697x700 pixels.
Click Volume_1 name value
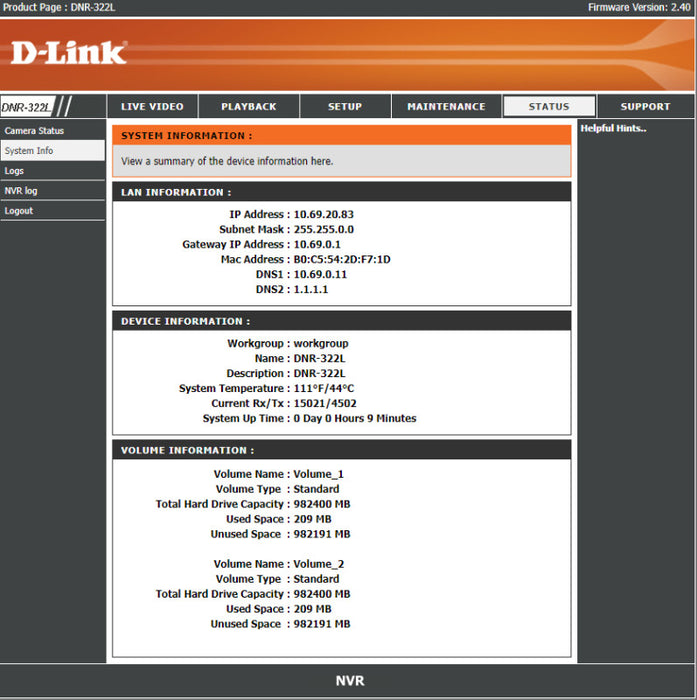point(318,474)
